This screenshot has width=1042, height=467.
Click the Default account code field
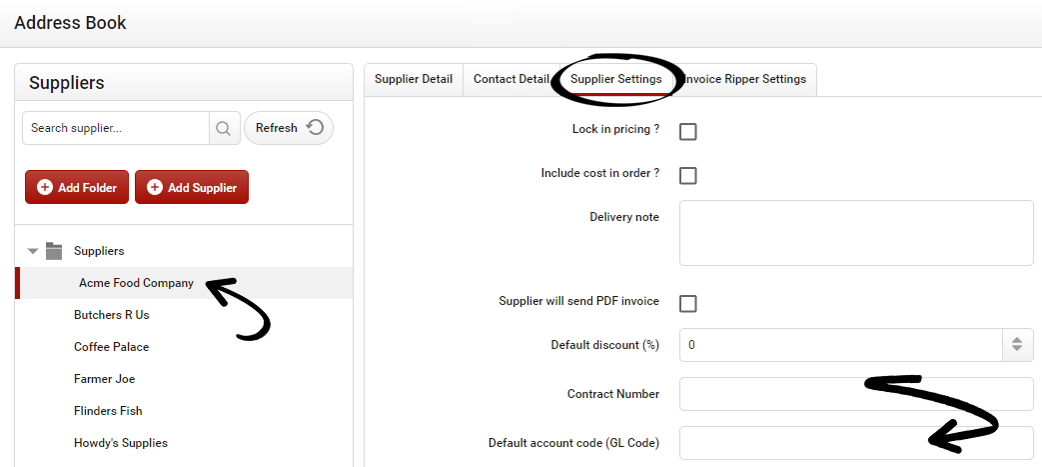coord(855,442)
